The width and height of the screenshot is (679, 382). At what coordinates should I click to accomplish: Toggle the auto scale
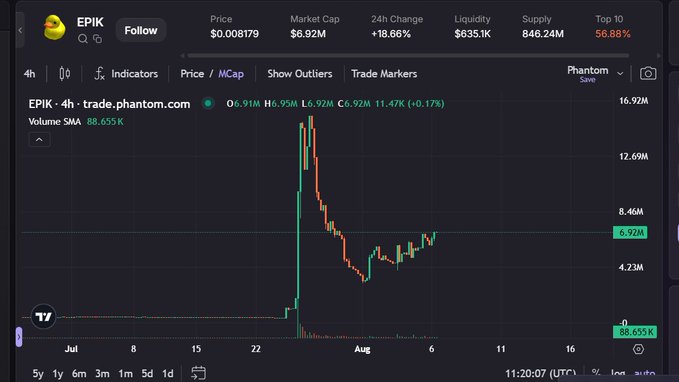[645, 373]
